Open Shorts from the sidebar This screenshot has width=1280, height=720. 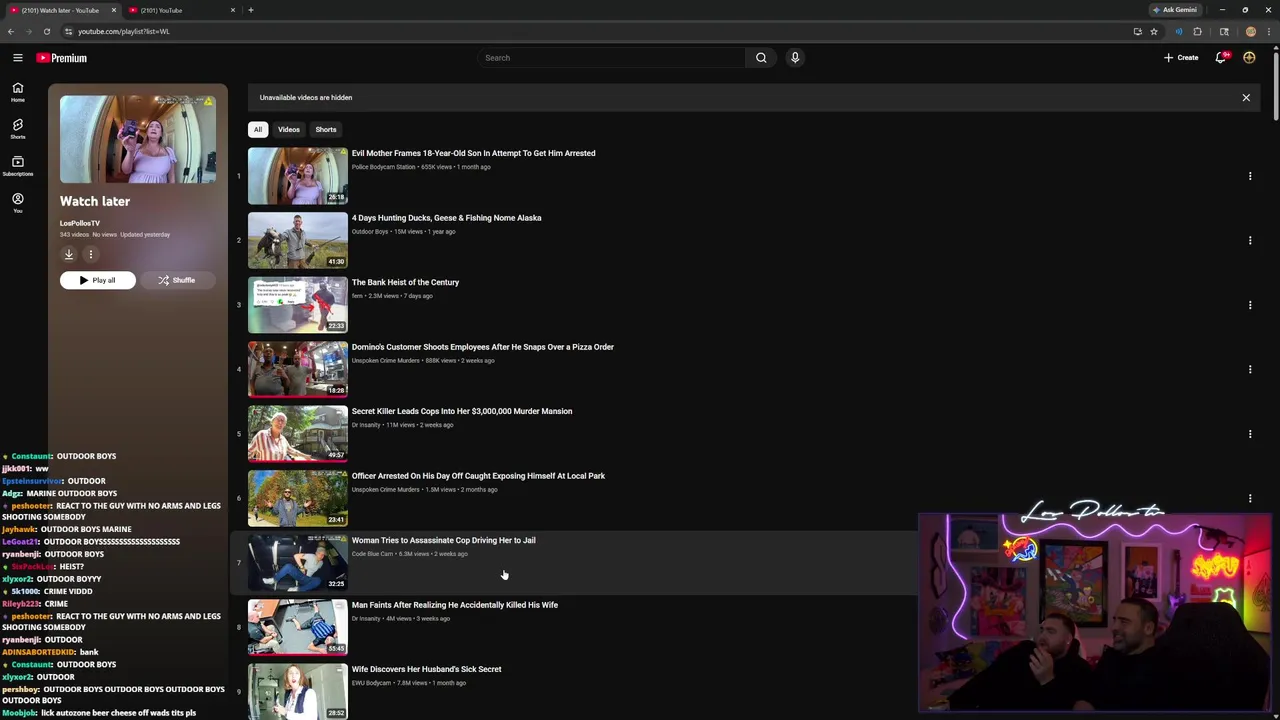pyautogui.click(x=18, y=129)
